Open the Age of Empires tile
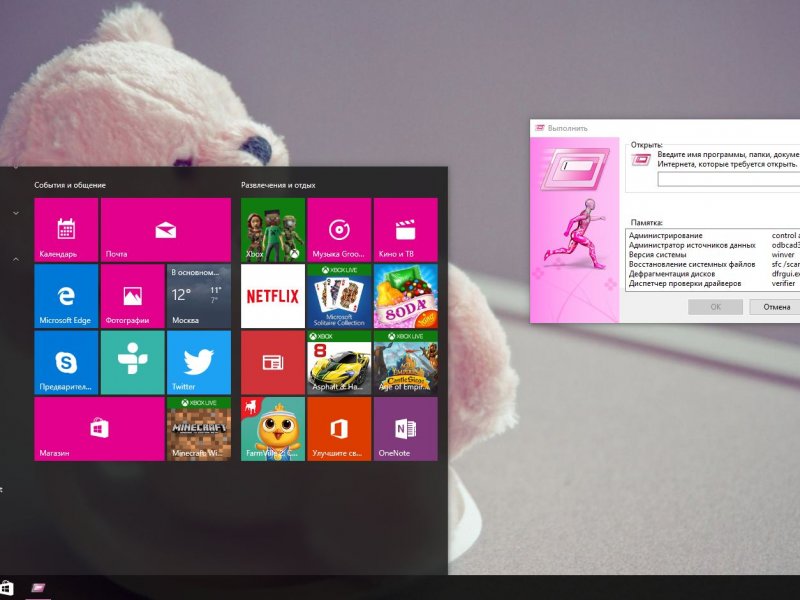 pyautogui.click(x=406, y=362)
